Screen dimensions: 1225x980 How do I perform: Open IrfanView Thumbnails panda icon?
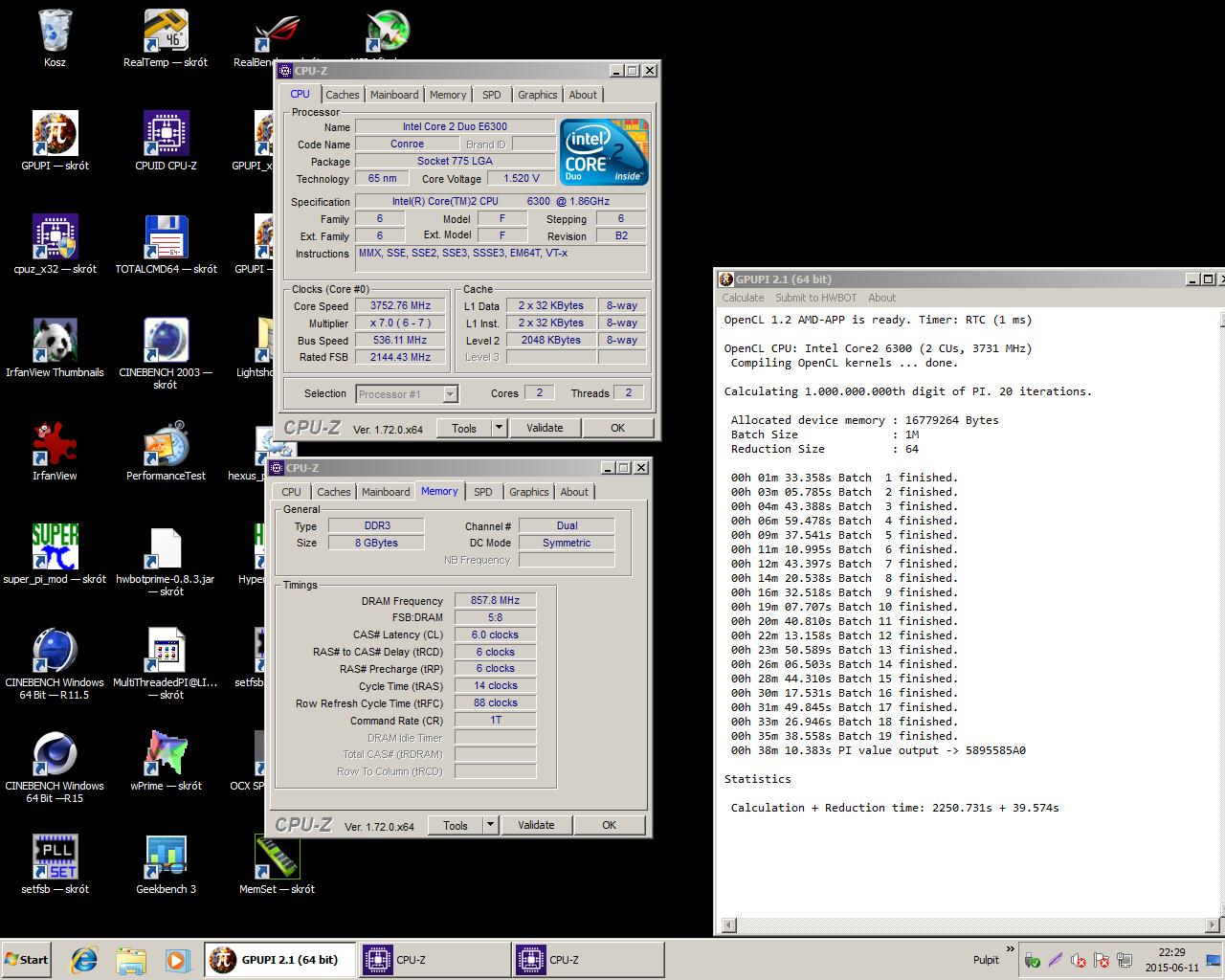(x=55, y=348)
